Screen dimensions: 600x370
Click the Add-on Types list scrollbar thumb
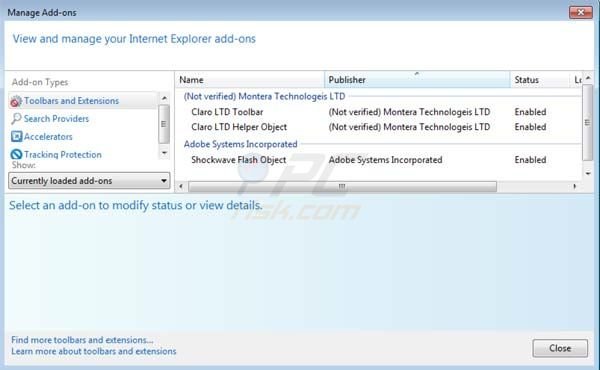point(164,124)
